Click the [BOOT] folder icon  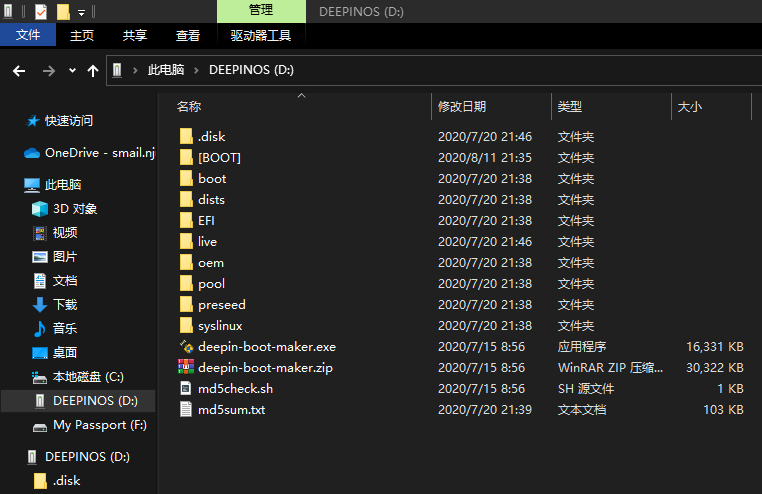coord(186,157)
